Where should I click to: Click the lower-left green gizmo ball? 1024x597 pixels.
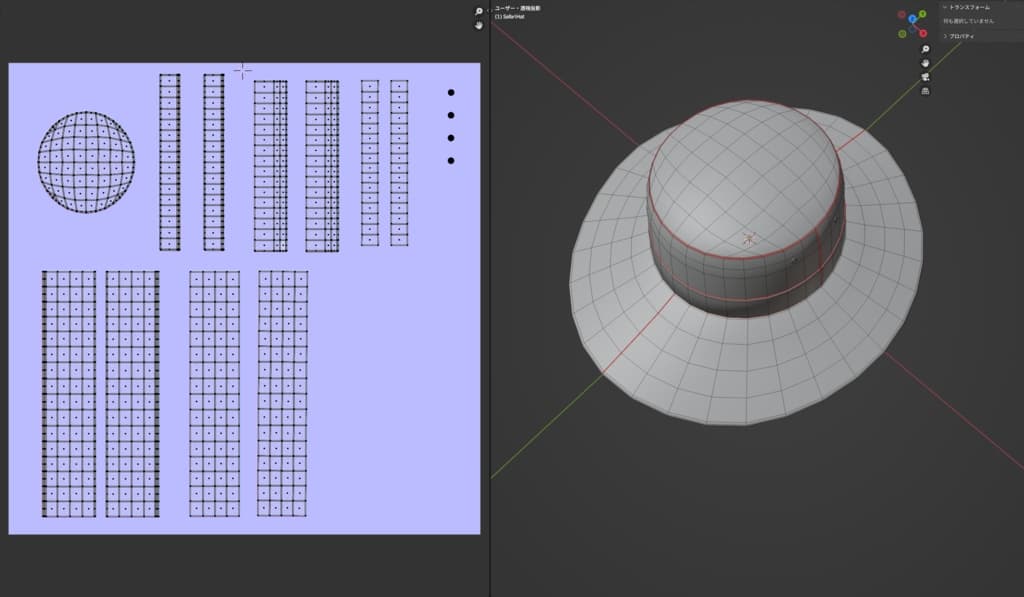(x=902, y=33)
